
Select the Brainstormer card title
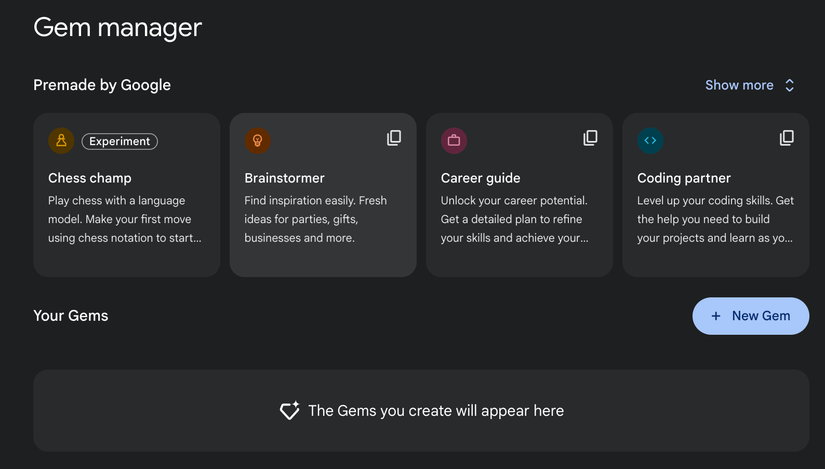[285, 178]
